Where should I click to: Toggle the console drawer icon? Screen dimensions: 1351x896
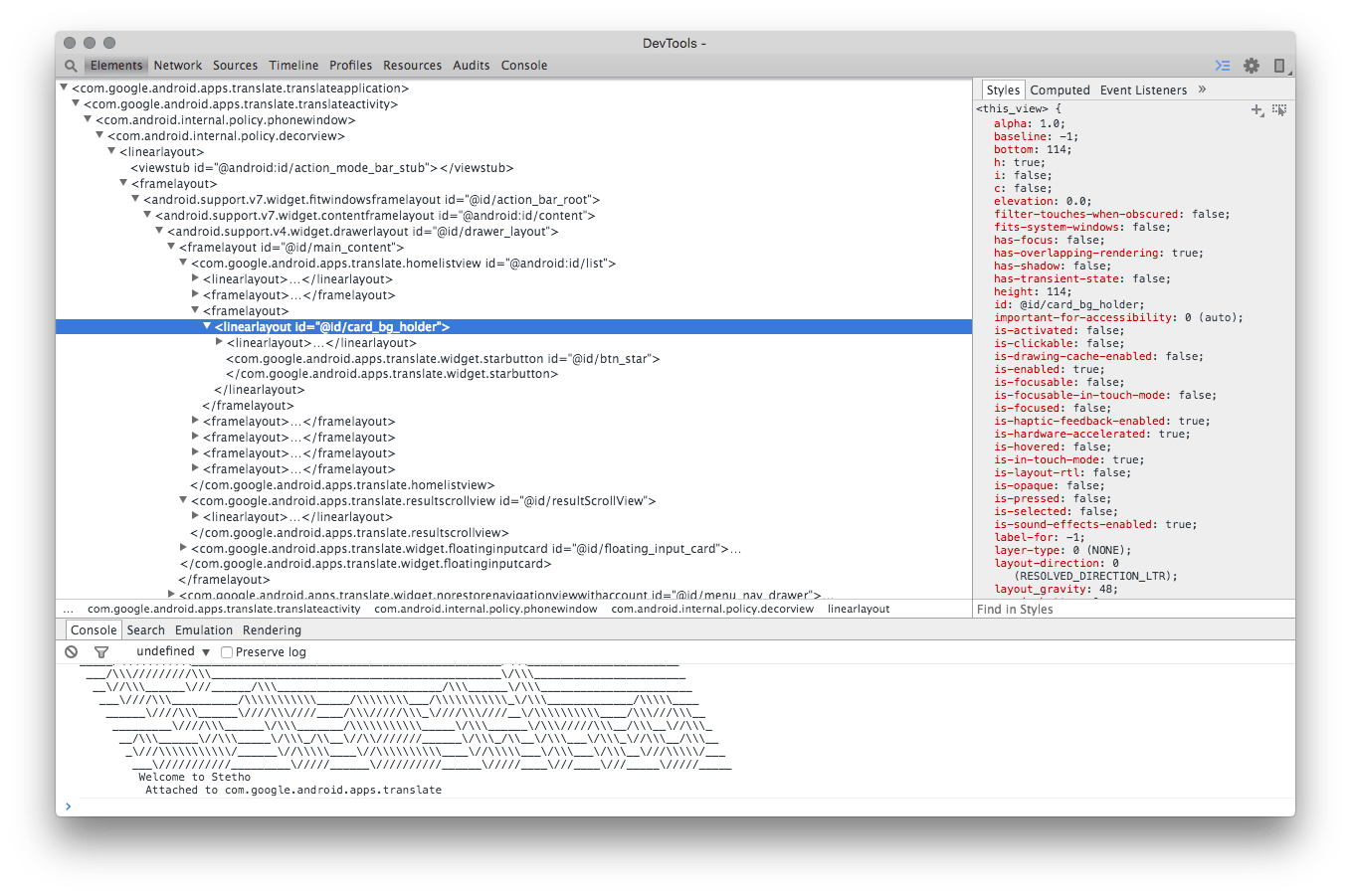1223,66
